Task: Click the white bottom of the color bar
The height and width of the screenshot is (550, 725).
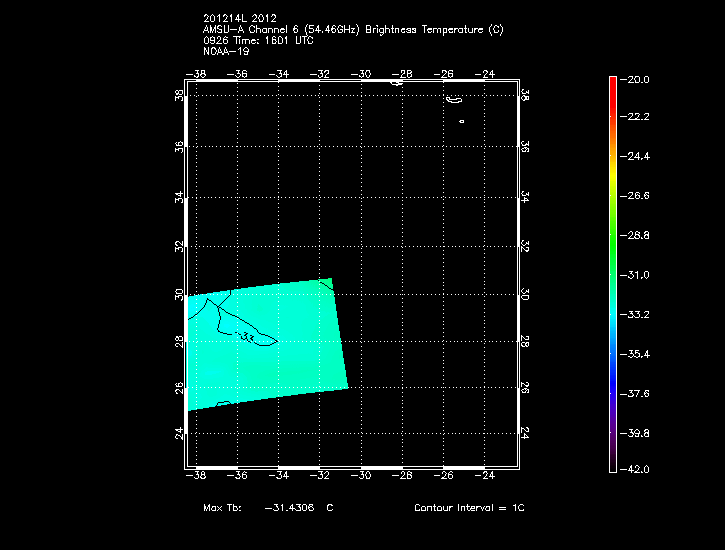Action: (612, 463)
